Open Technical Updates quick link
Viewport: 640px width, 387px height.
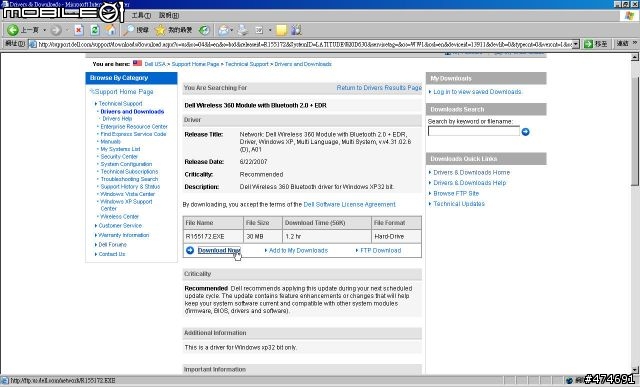[x=459, y=204]
